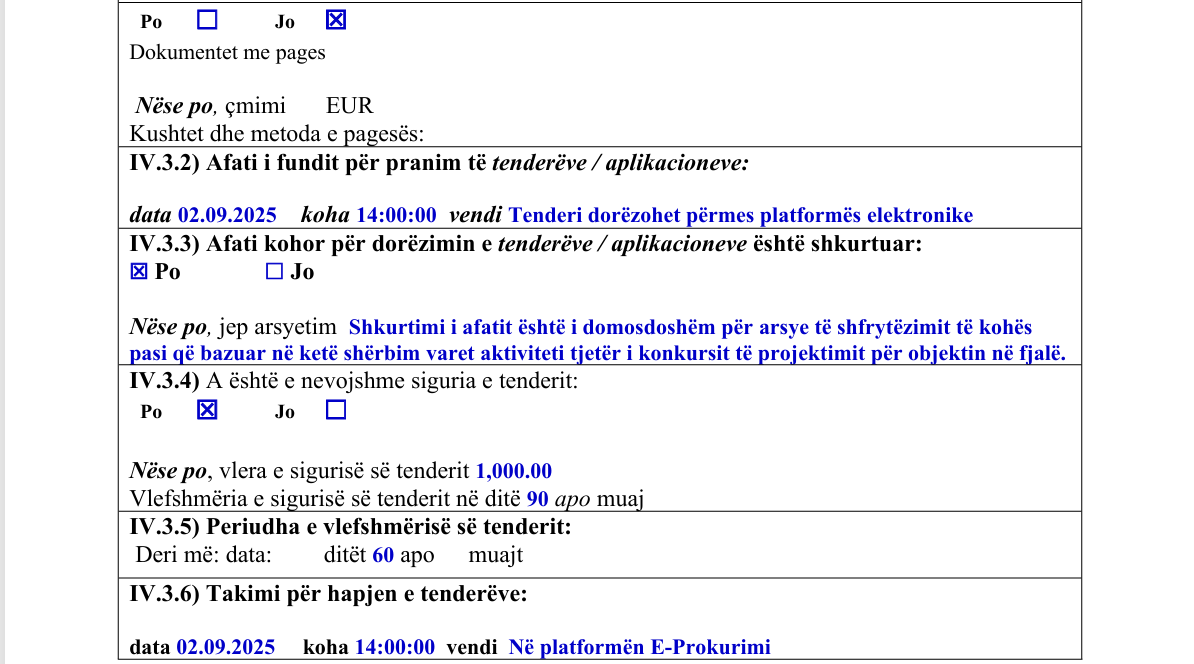1194x664 pixels.
Task: Click heading 'IV.3.6) Takimi për hapjen e tenderëve'
Action: tap(328, 594)
